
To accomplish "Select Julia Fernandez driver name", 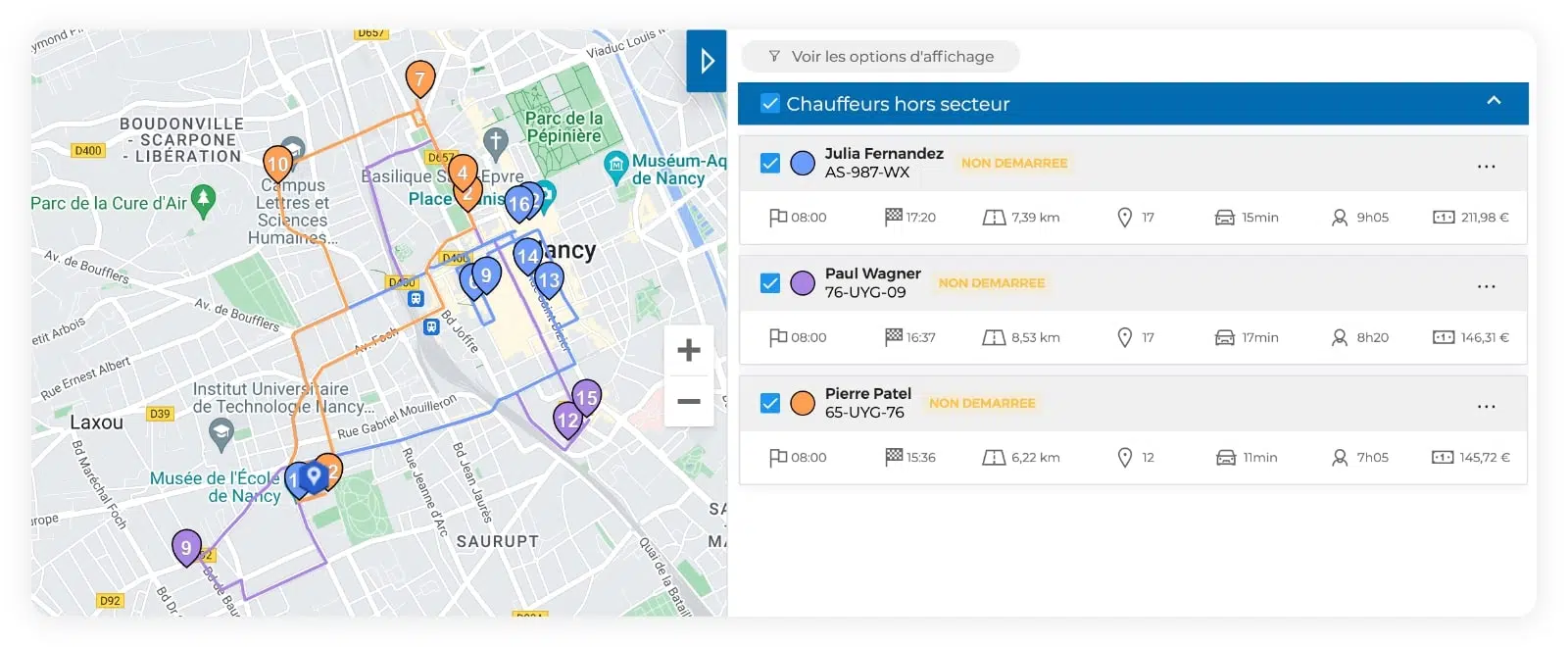I will click(x=884, y=153).
